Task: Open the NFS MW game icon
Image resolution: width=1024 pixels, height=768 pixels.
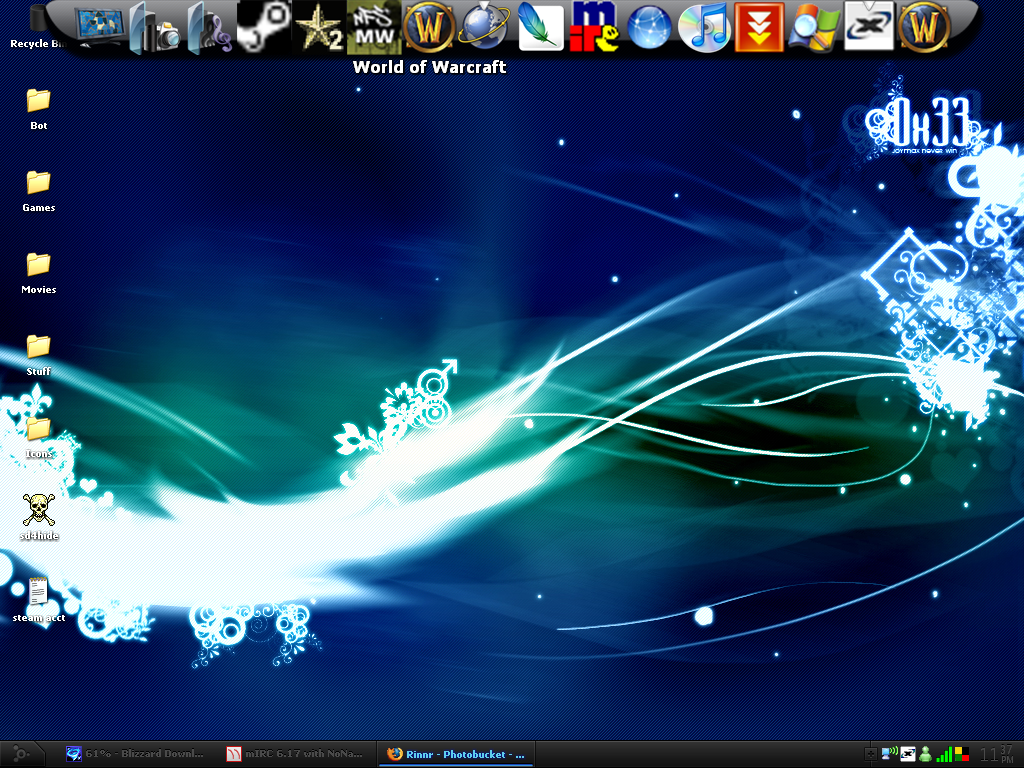Action: (x=374, y=27)
